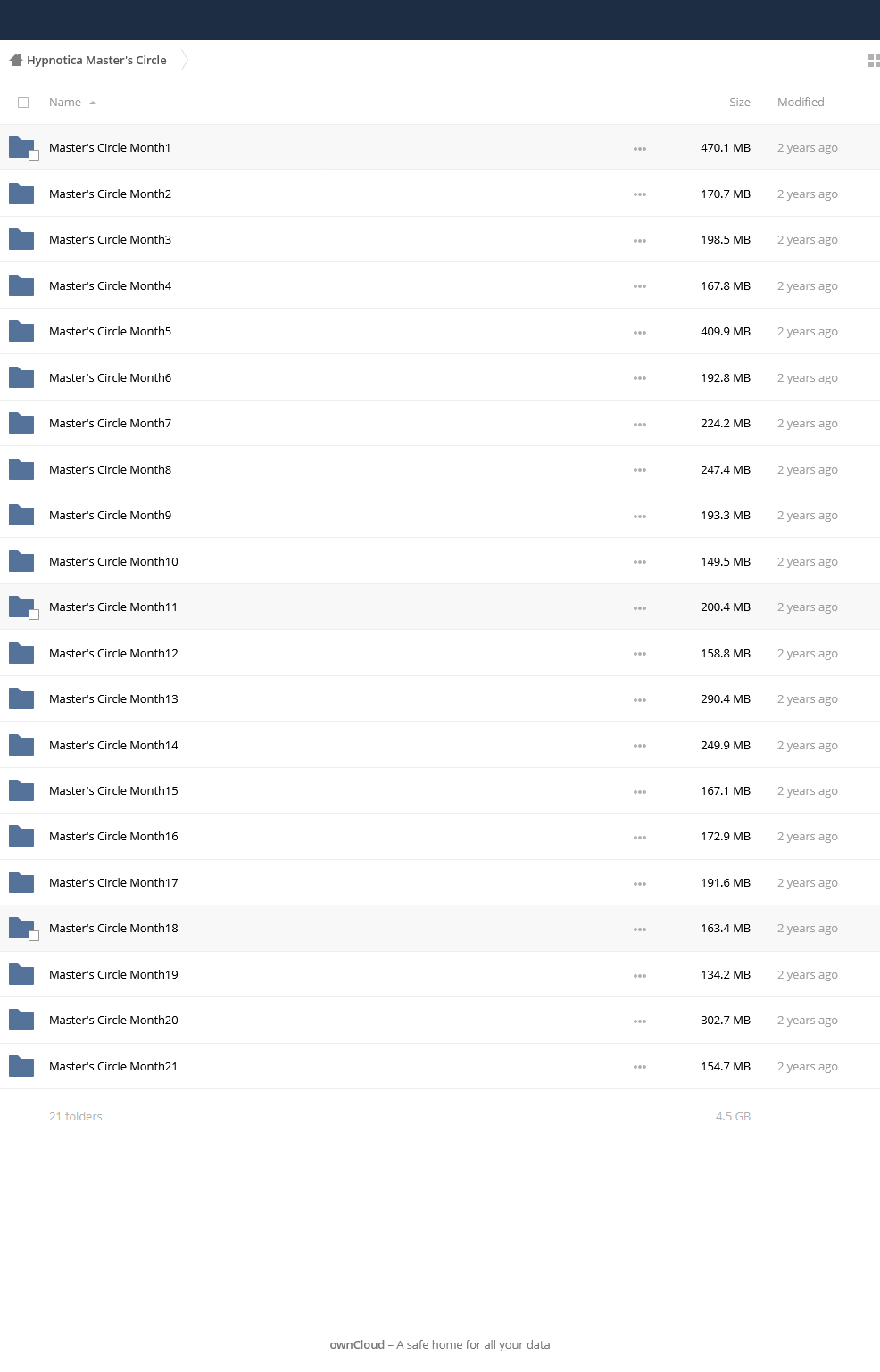The image size is (880, 1372).
Task: Tick checkbox on Master's Circle Month1 folder
Action: [34, 155]
